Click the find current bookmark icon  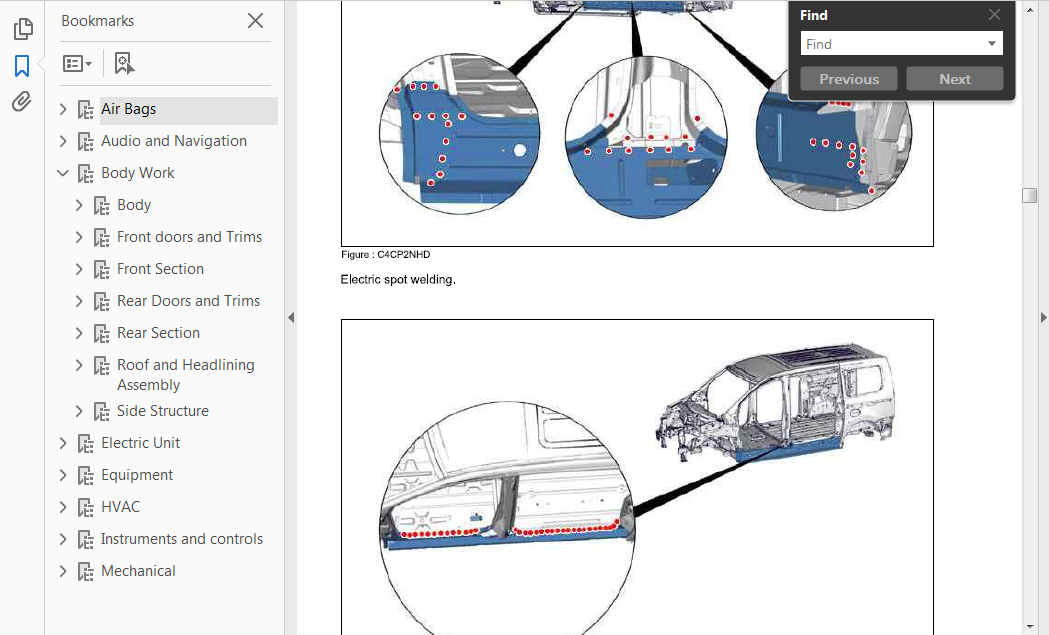124,64
